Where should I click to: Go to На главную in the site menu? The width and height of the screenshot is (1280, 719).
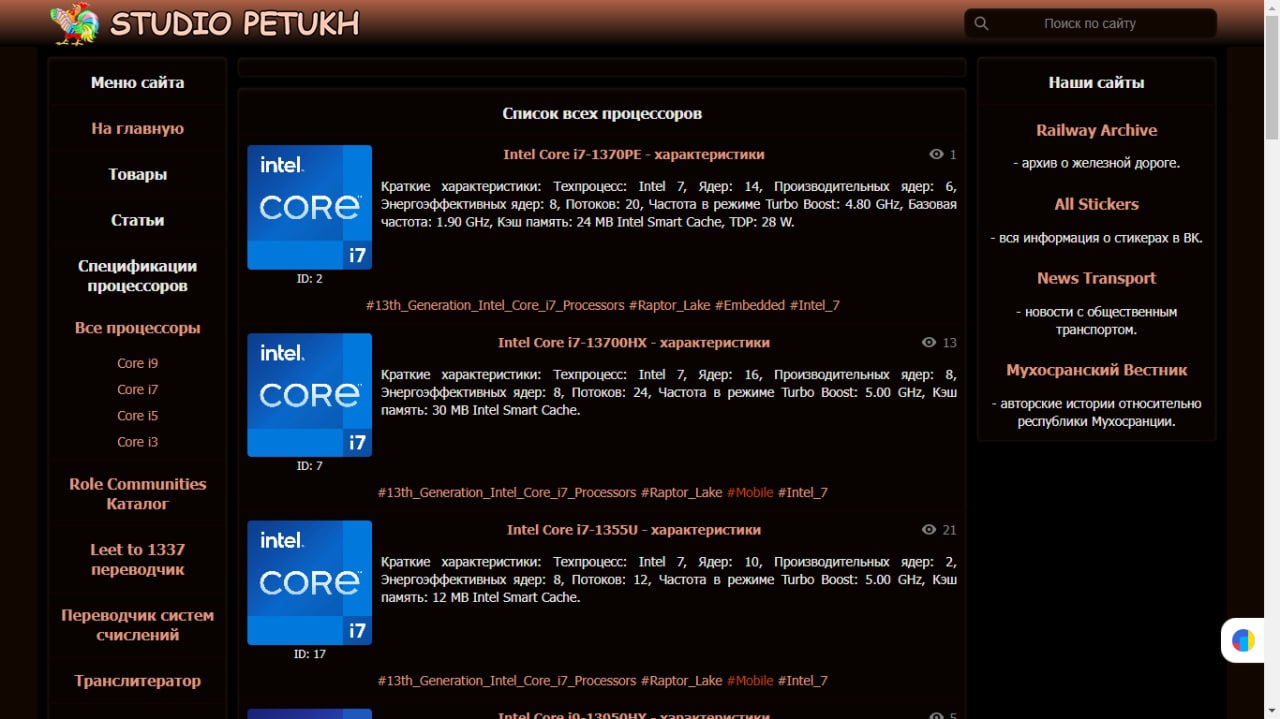[137, 128]
